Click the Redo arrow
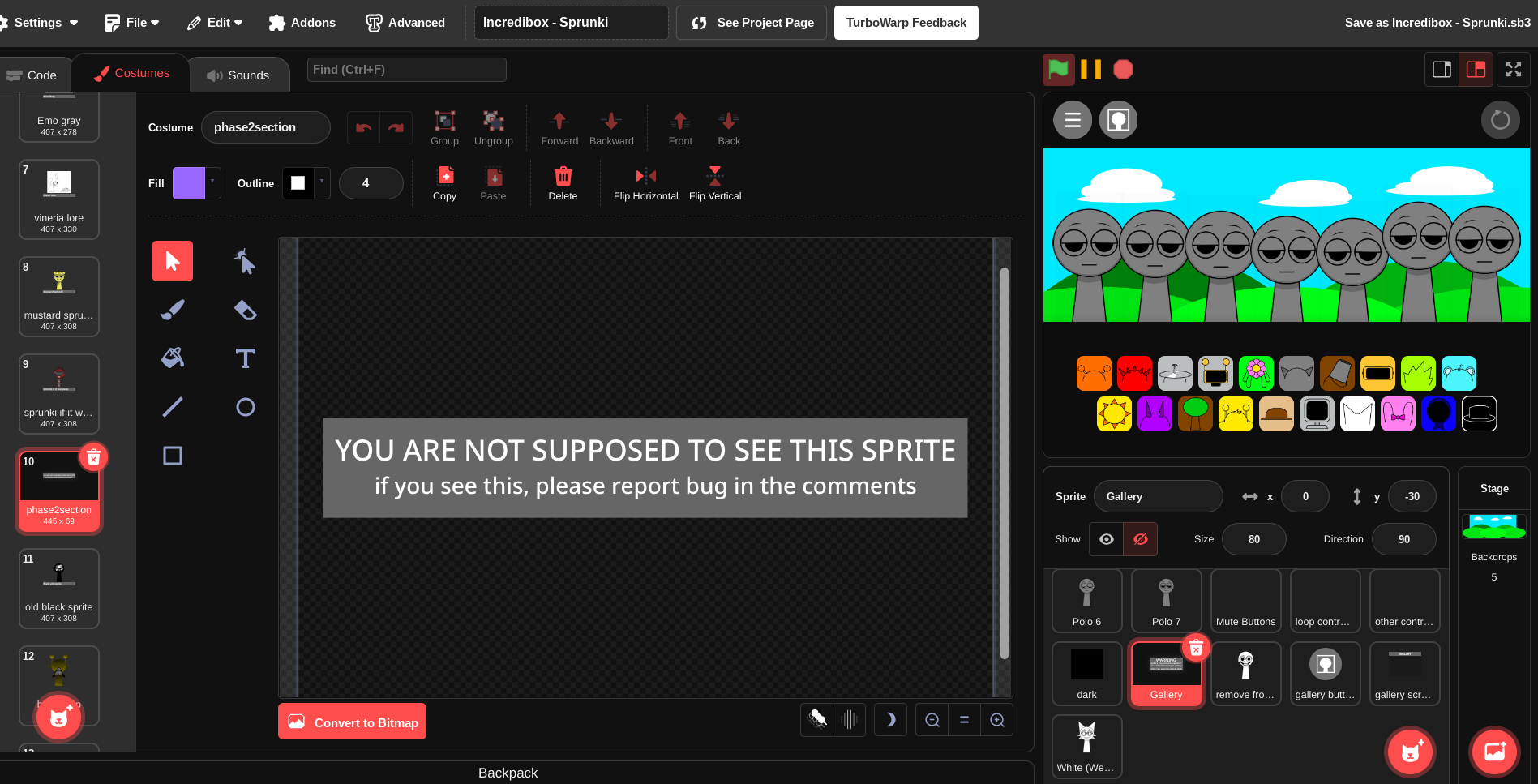The image size is (1538, 784). 396,127
